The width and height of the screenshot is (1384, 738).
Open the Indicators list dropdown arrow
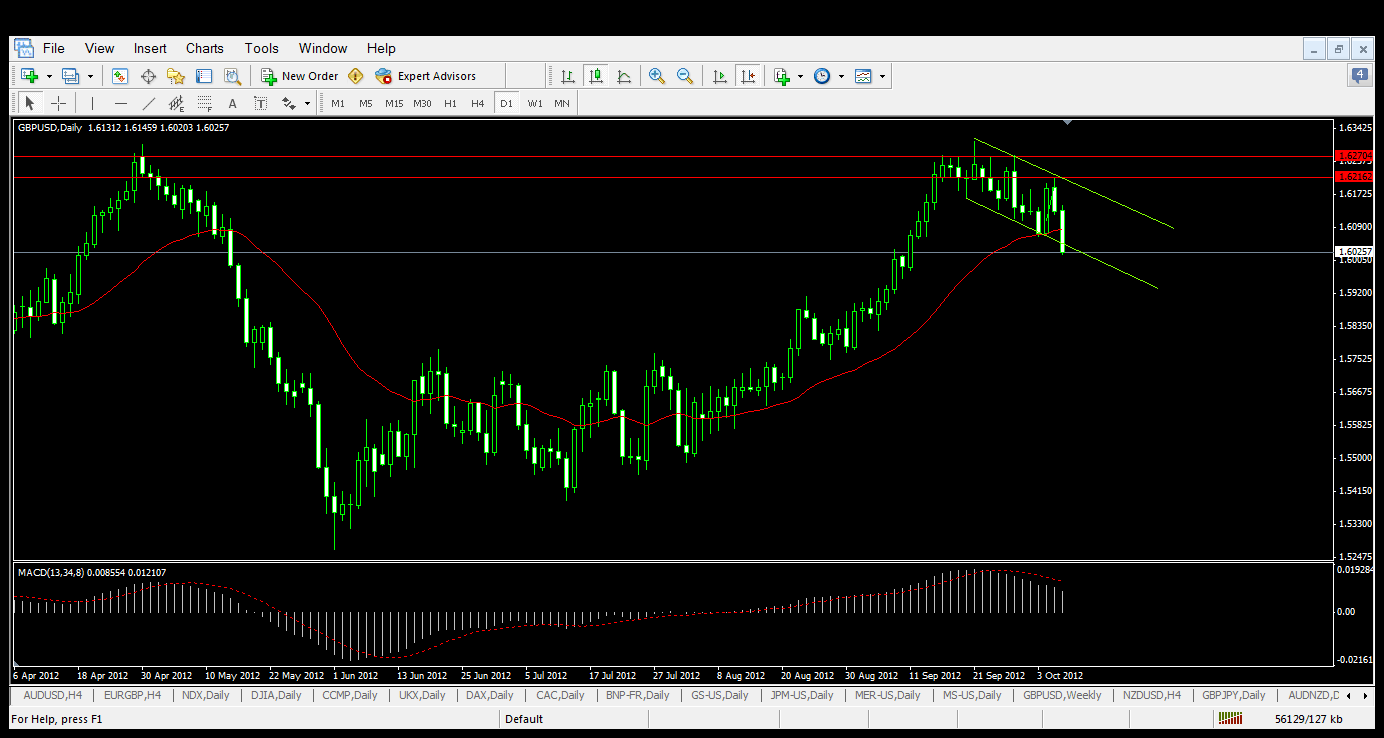[800, 76]
